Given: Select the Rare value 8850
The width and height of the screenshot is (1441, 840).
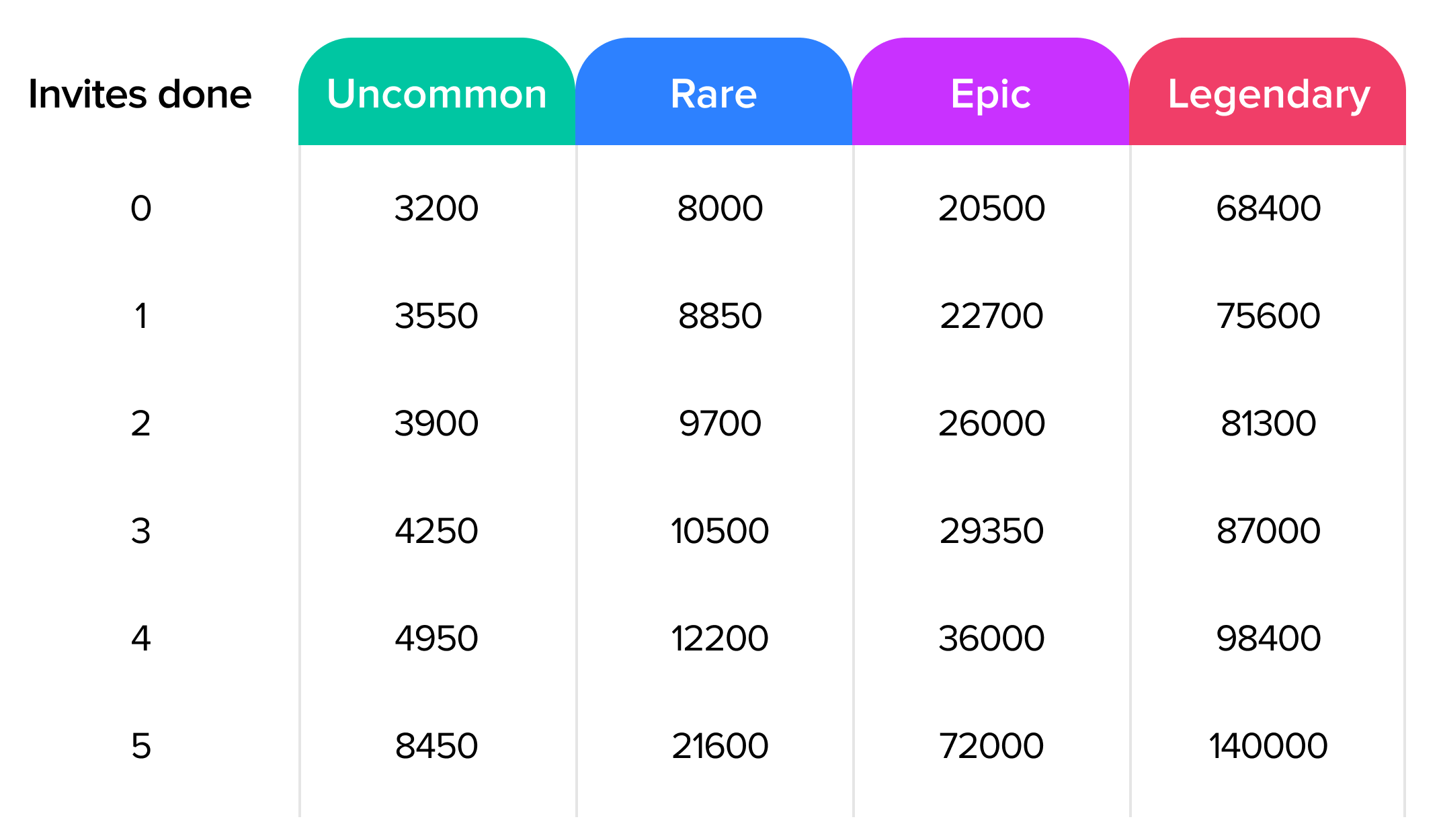Looking at the screenshot, I should tap(720, 316).
